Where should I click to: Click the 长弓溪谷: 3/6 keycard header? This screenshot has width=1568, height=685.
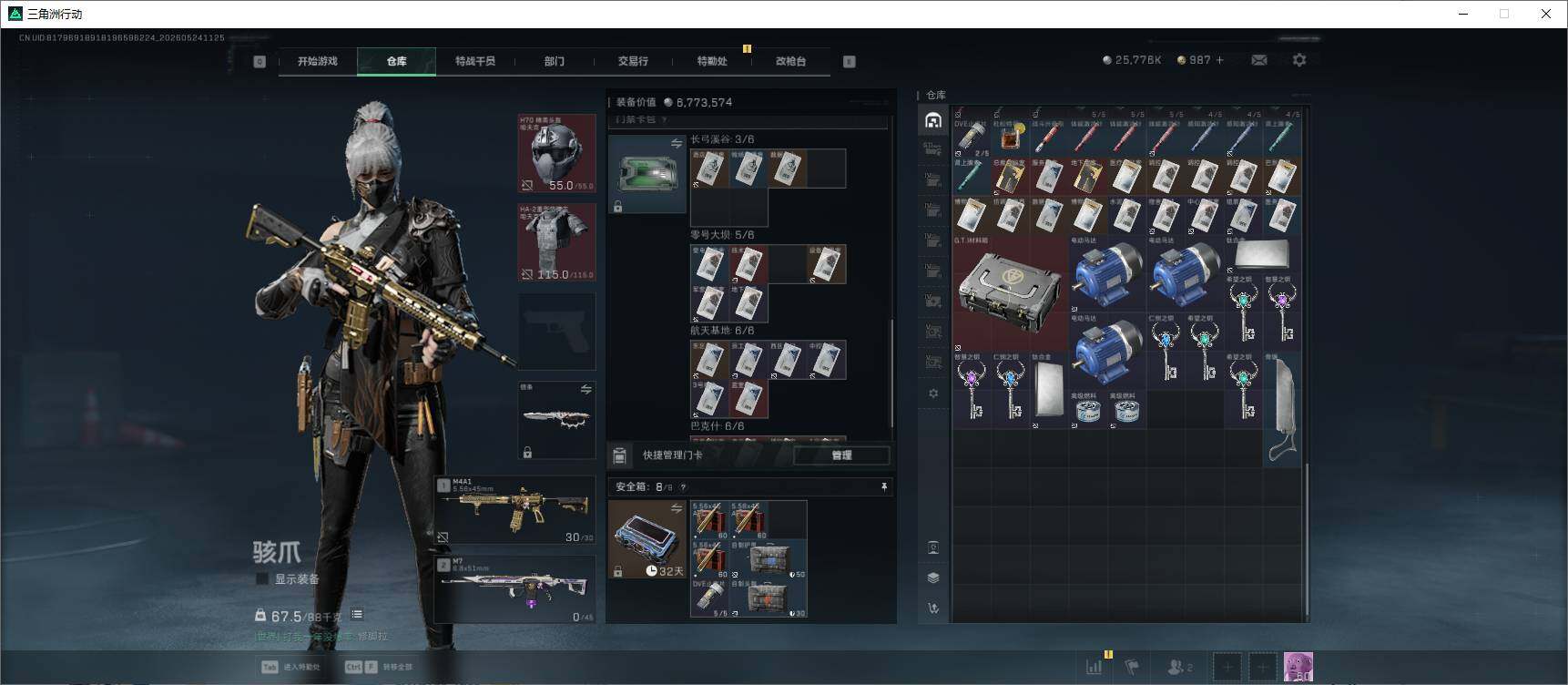pos(722,139)
